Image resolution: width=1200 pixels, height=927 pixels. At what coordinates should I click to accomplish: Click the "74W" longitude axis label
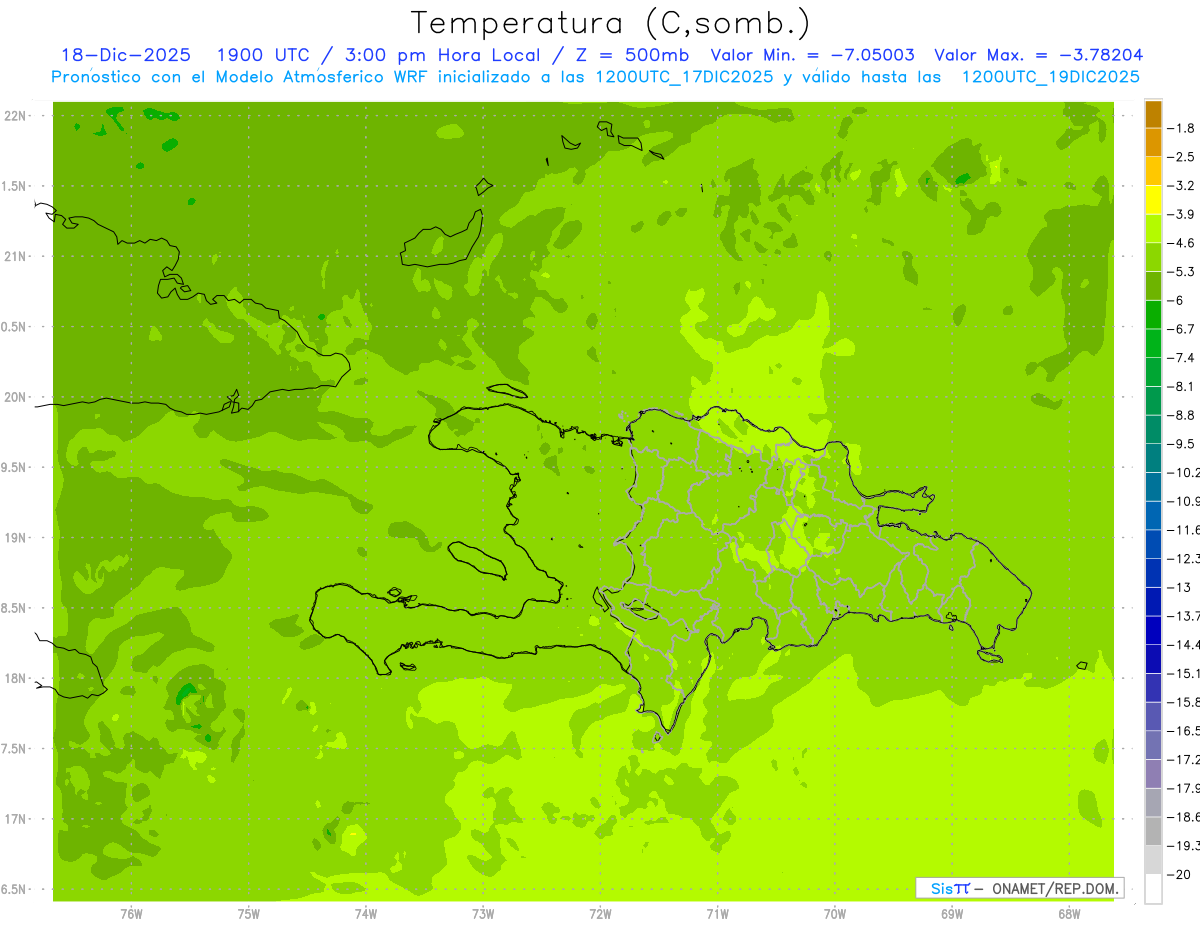tap(366, 914)
